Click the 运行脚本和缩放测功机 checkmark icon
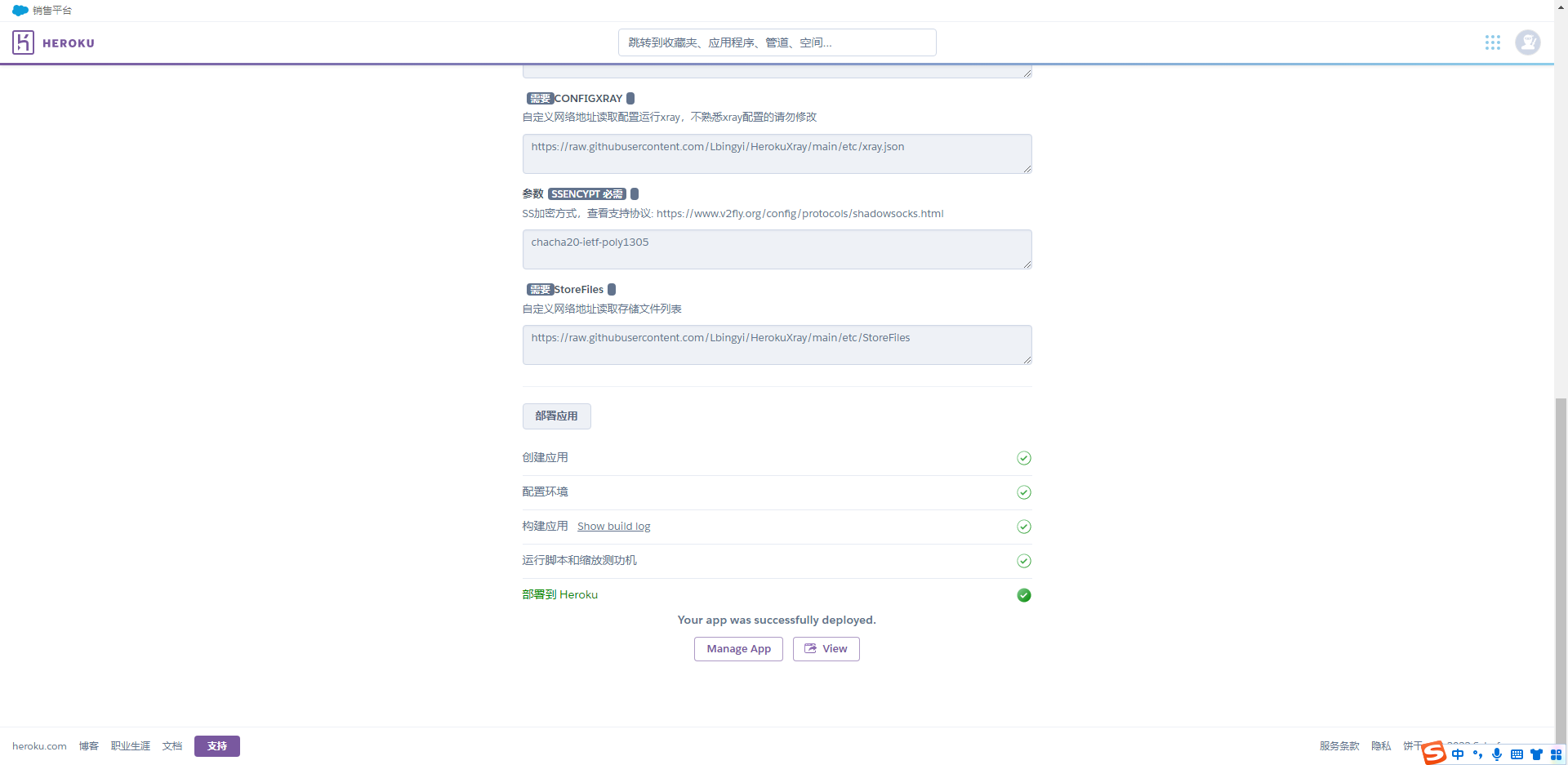 (x=1024, y=561)
